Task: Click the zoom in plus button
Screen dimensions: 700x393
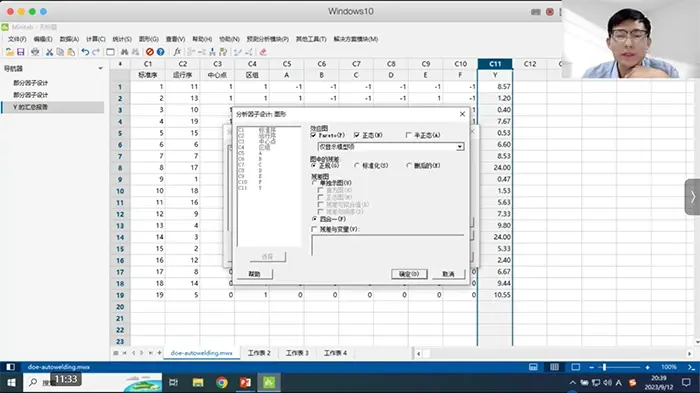Action: [x=647, y=367]
